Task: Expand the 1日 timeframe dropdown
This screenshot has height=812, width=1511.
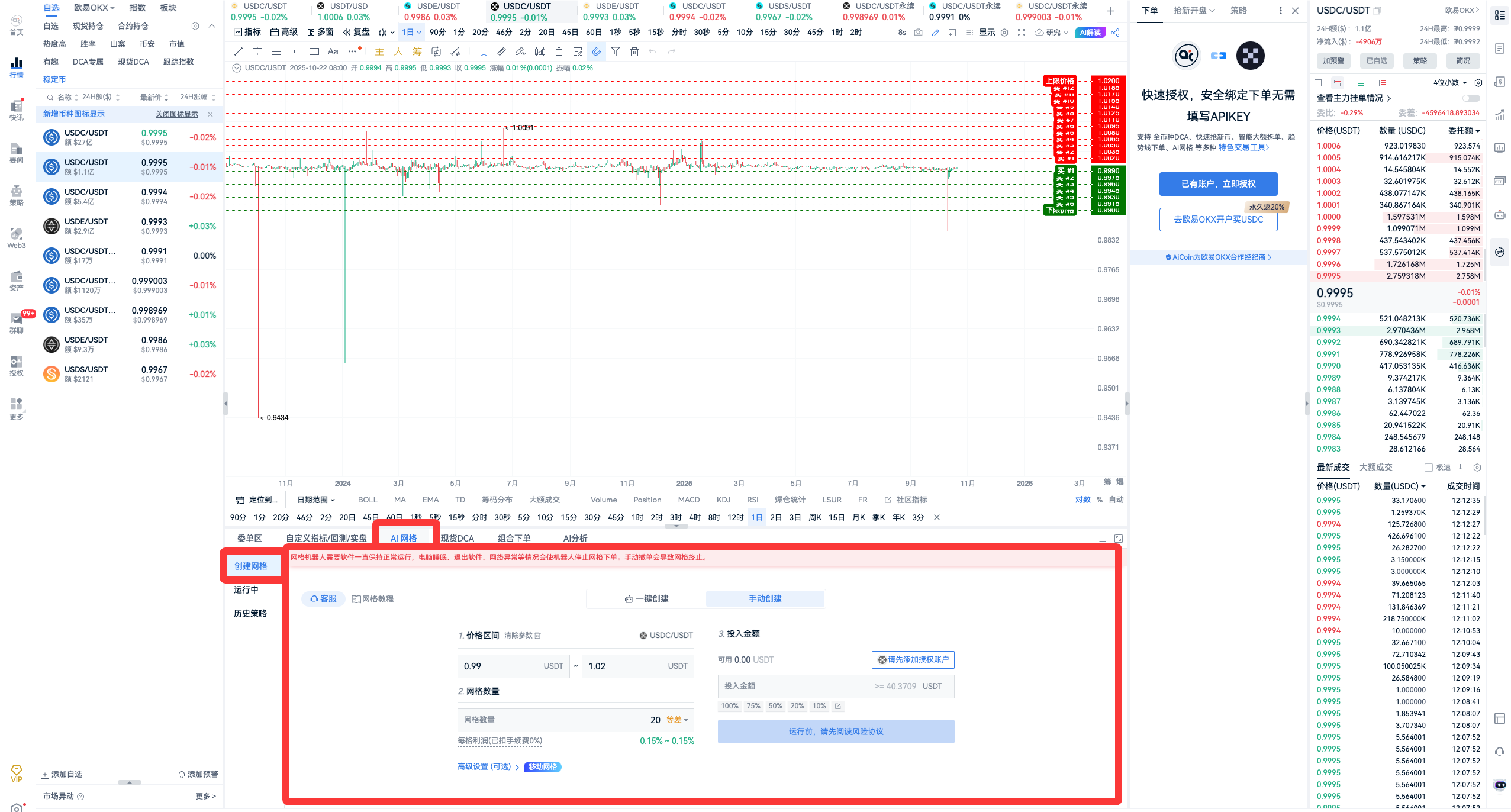Action: 411,33
